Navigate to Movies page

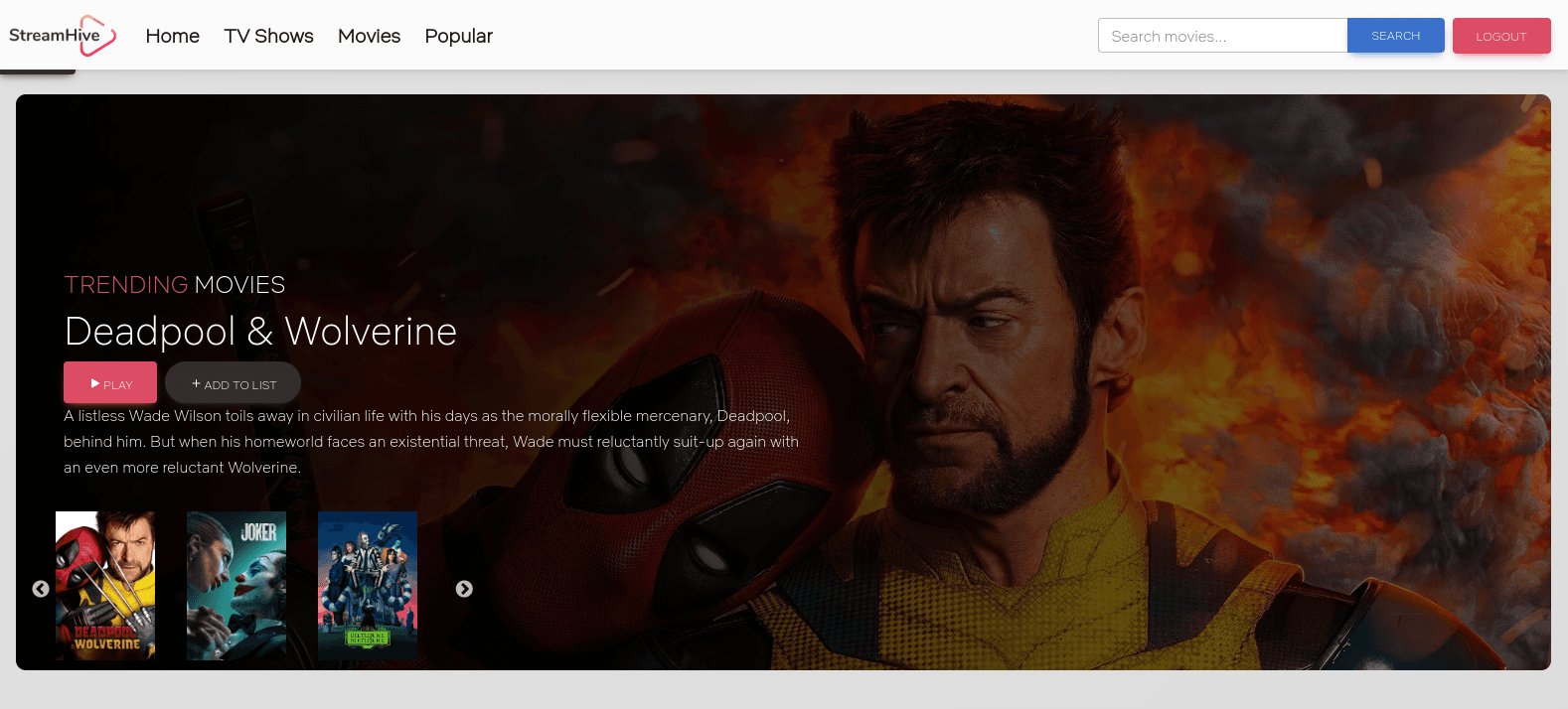click(369, 36)
